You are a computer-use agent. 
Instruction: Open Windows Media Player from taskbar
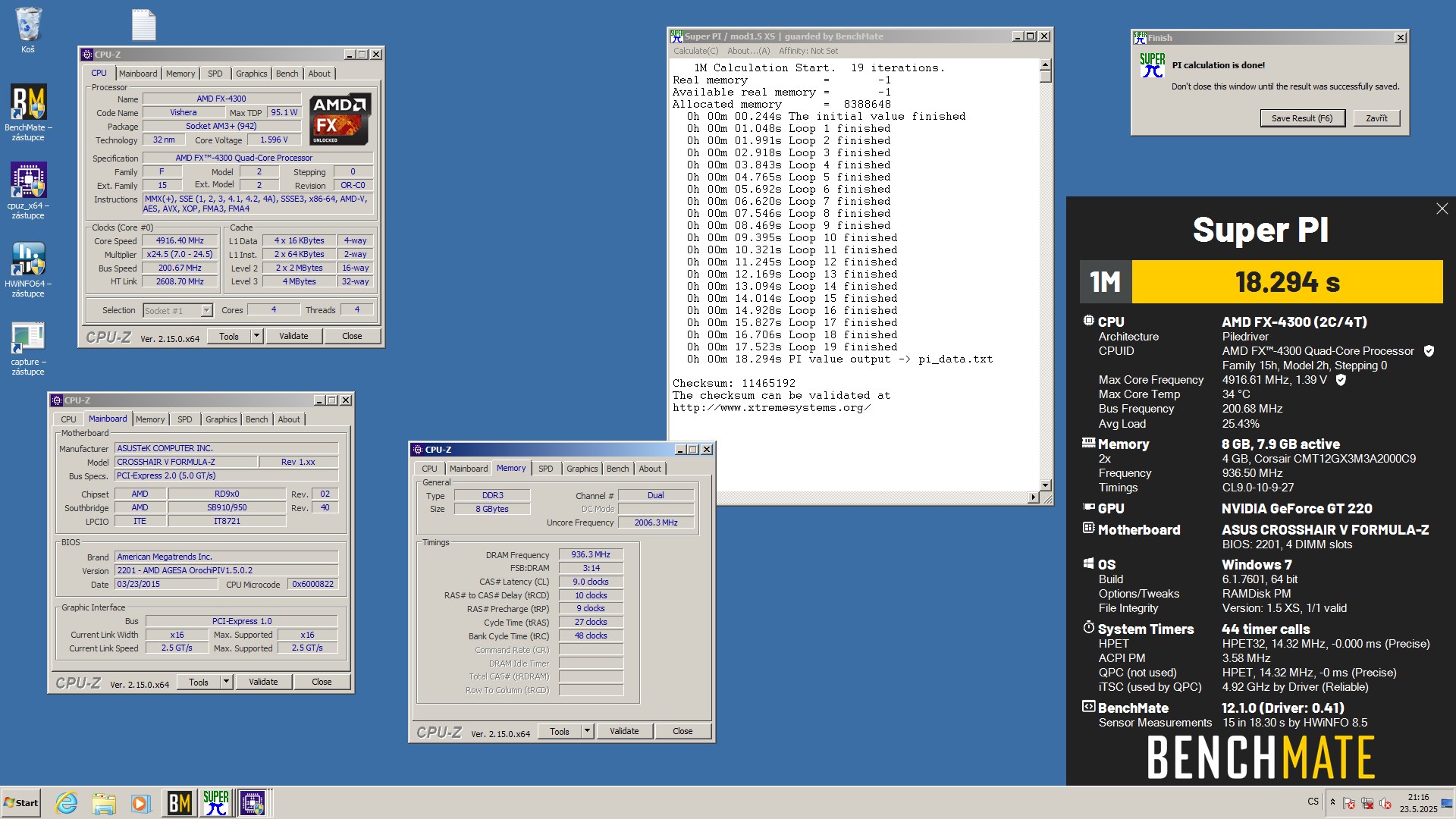coord(140,802)
